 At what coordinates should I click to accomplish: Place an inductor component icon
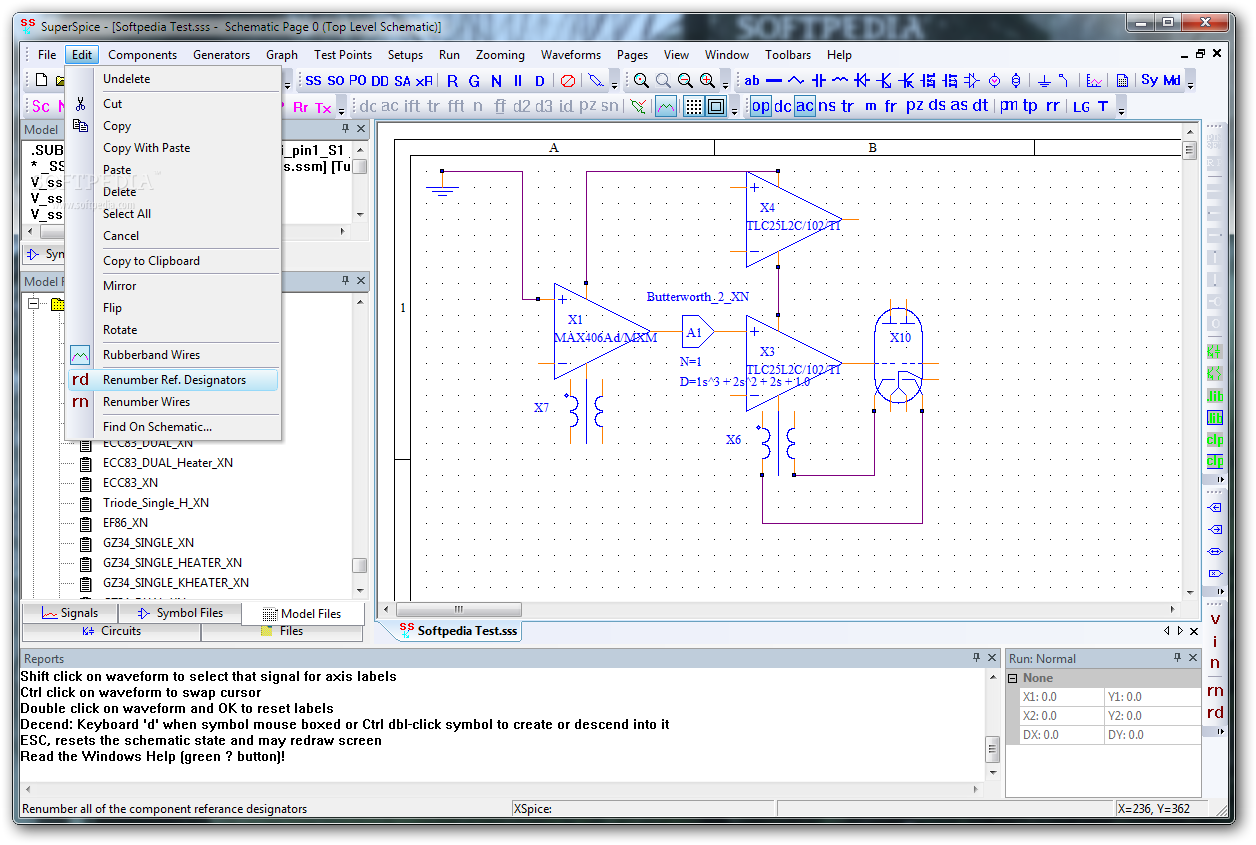tap(840, 81)
